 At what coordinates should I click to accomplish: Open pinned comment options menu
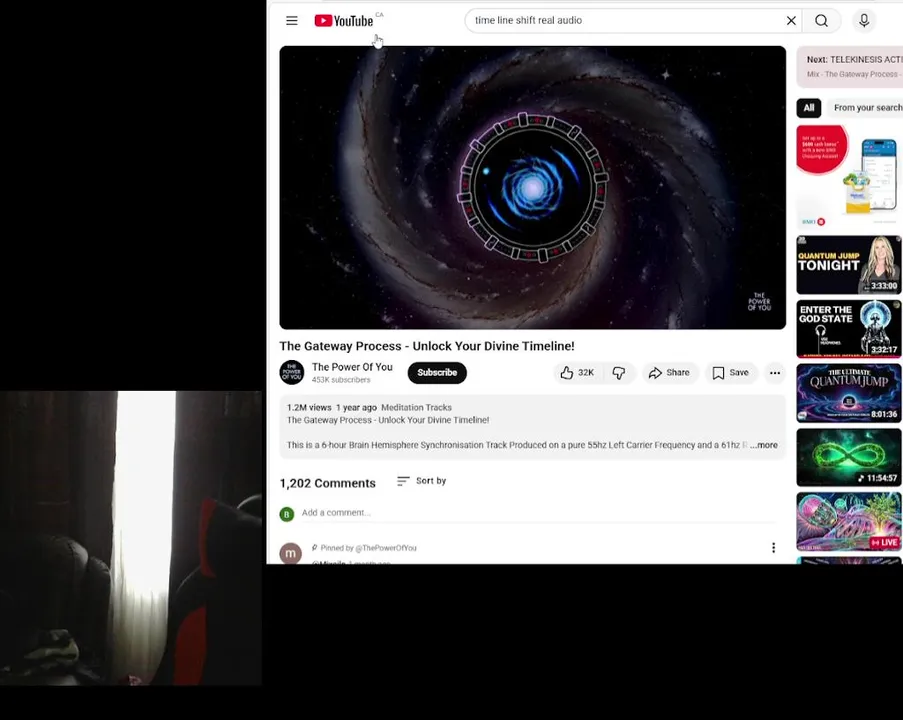click(x=773, y=548)
